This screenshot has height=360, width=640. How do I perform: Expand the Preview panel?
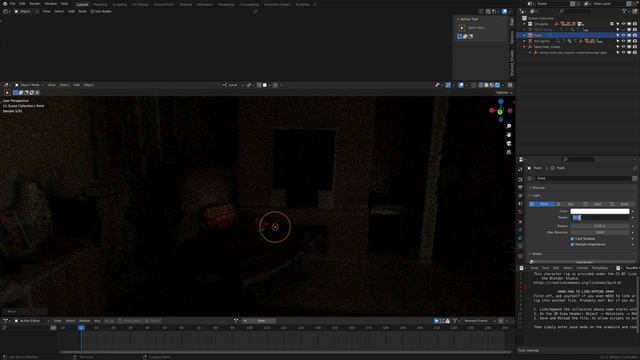(538, 188)
